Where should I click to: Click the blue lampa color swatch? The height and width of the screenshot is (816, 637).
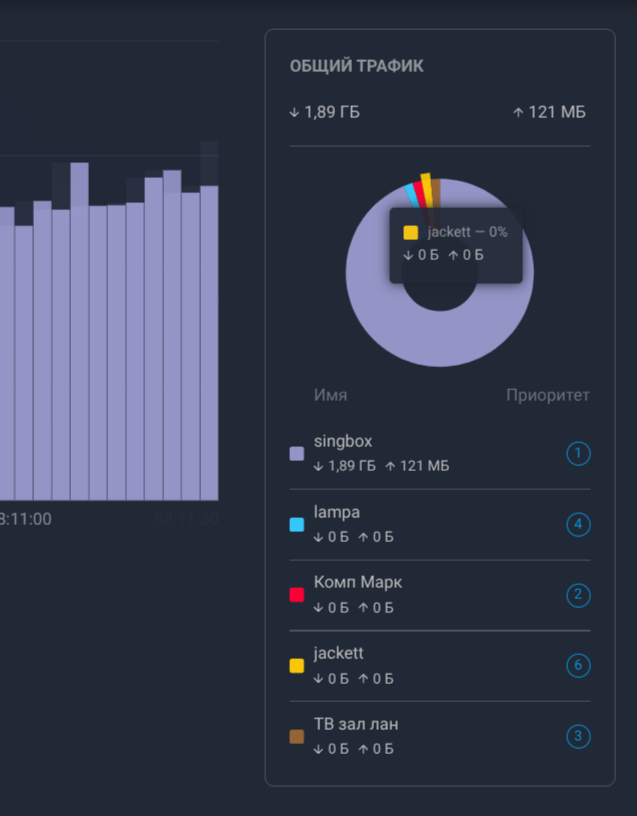pyautogui.click(x=297, y=525)
